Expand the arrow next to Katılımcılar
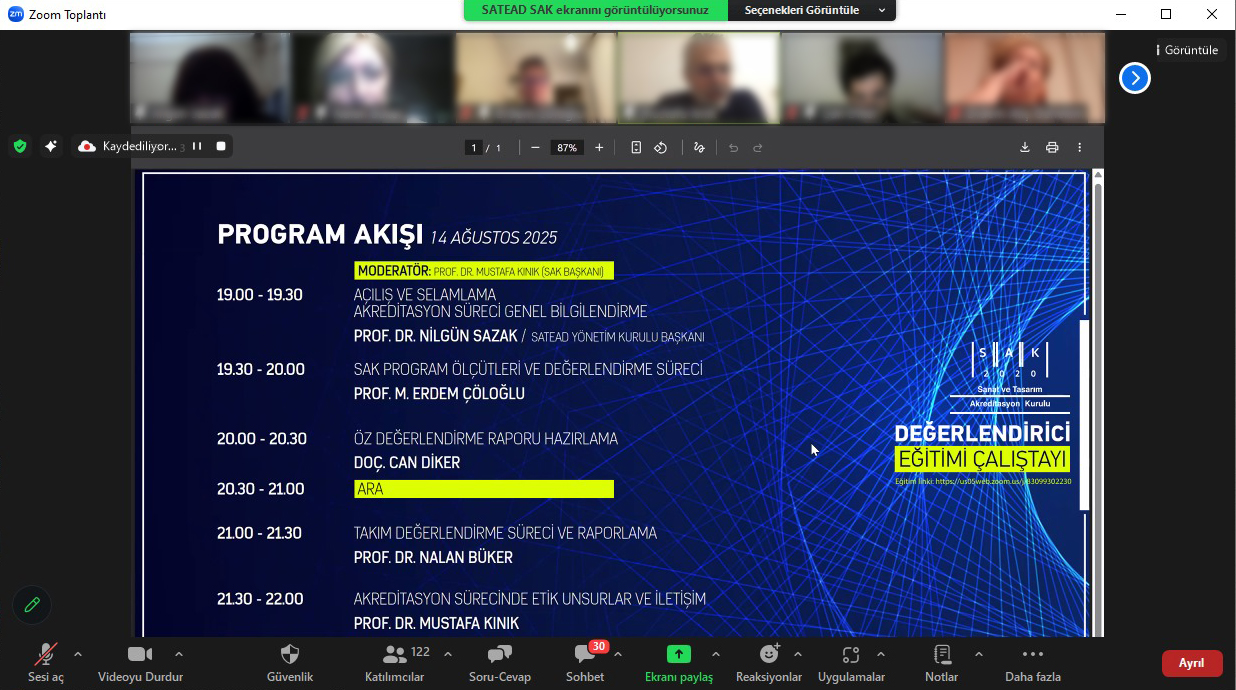Viewport: 1236px width, 690px height. pyautogui.click(x=447, y=654)
